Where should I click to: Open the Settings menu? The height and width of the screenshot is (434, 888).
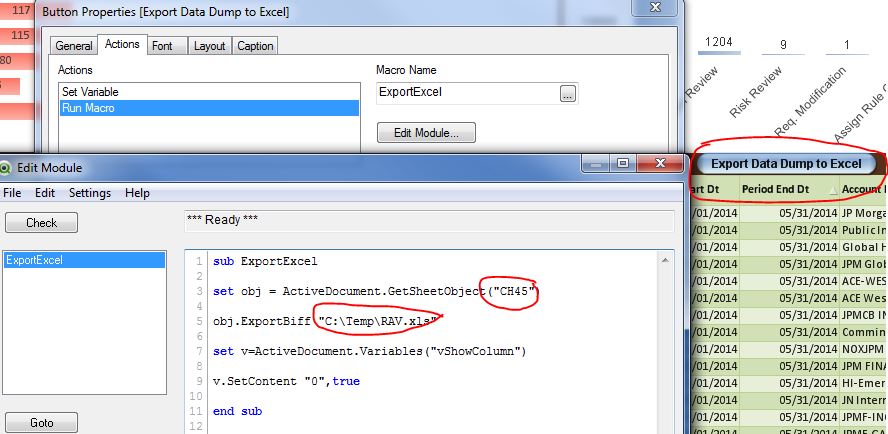coord(89,193)
